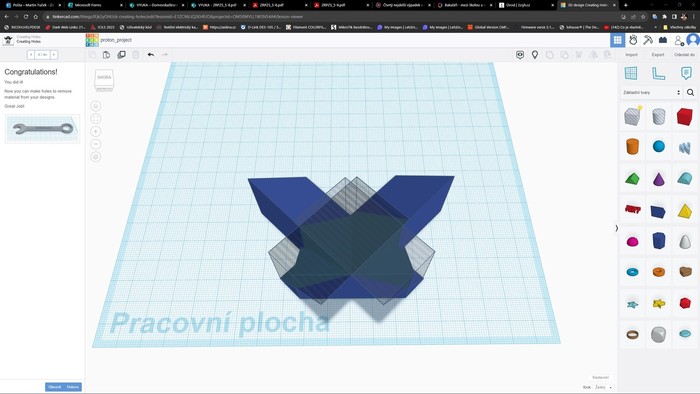This screenshot has height=394, width=700.
Task: Pick the striped cylinder hole shape
Action: click(658, 116)
